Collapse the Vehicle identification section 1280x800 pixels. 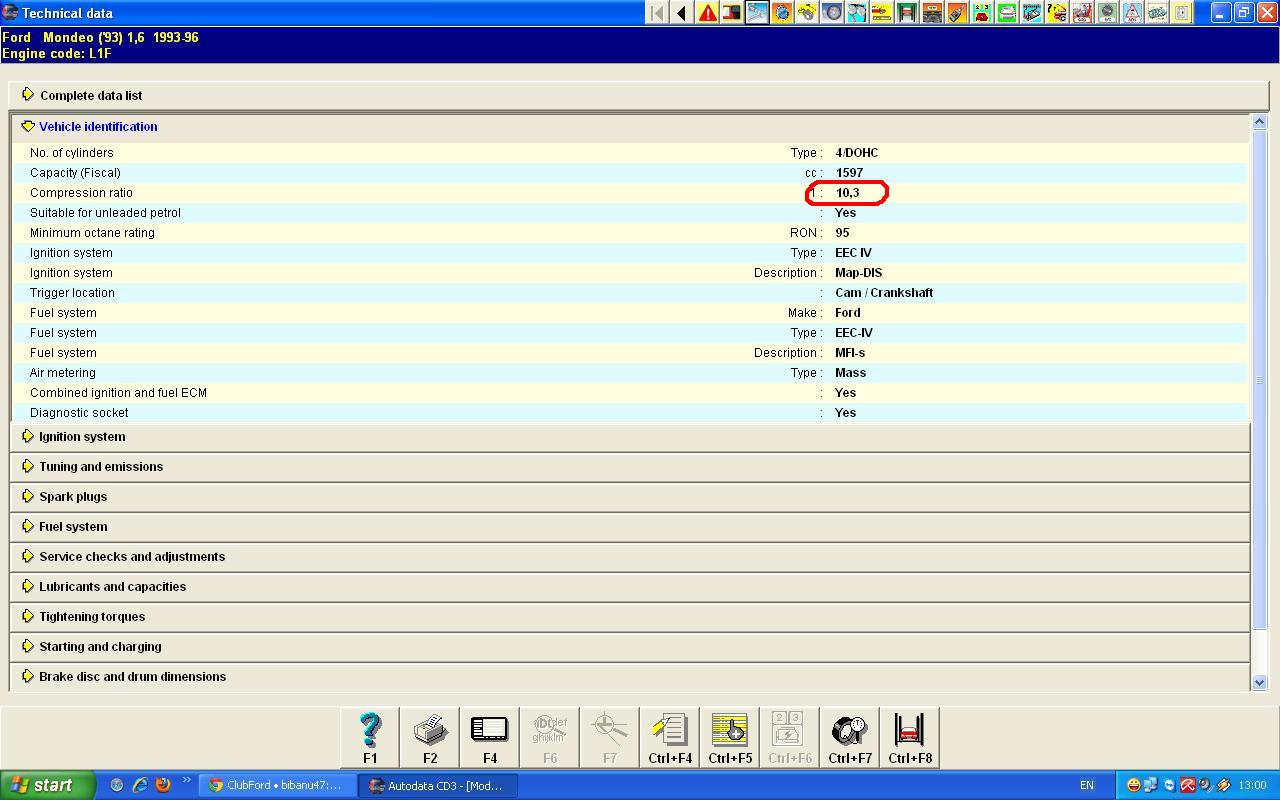[x=97, y=127]
